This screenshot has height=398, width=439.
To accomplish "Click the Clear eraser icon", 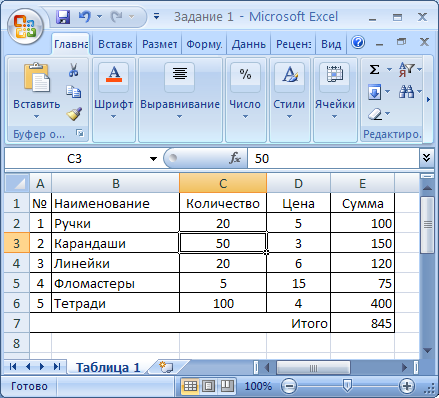I will tap(375, 114).
